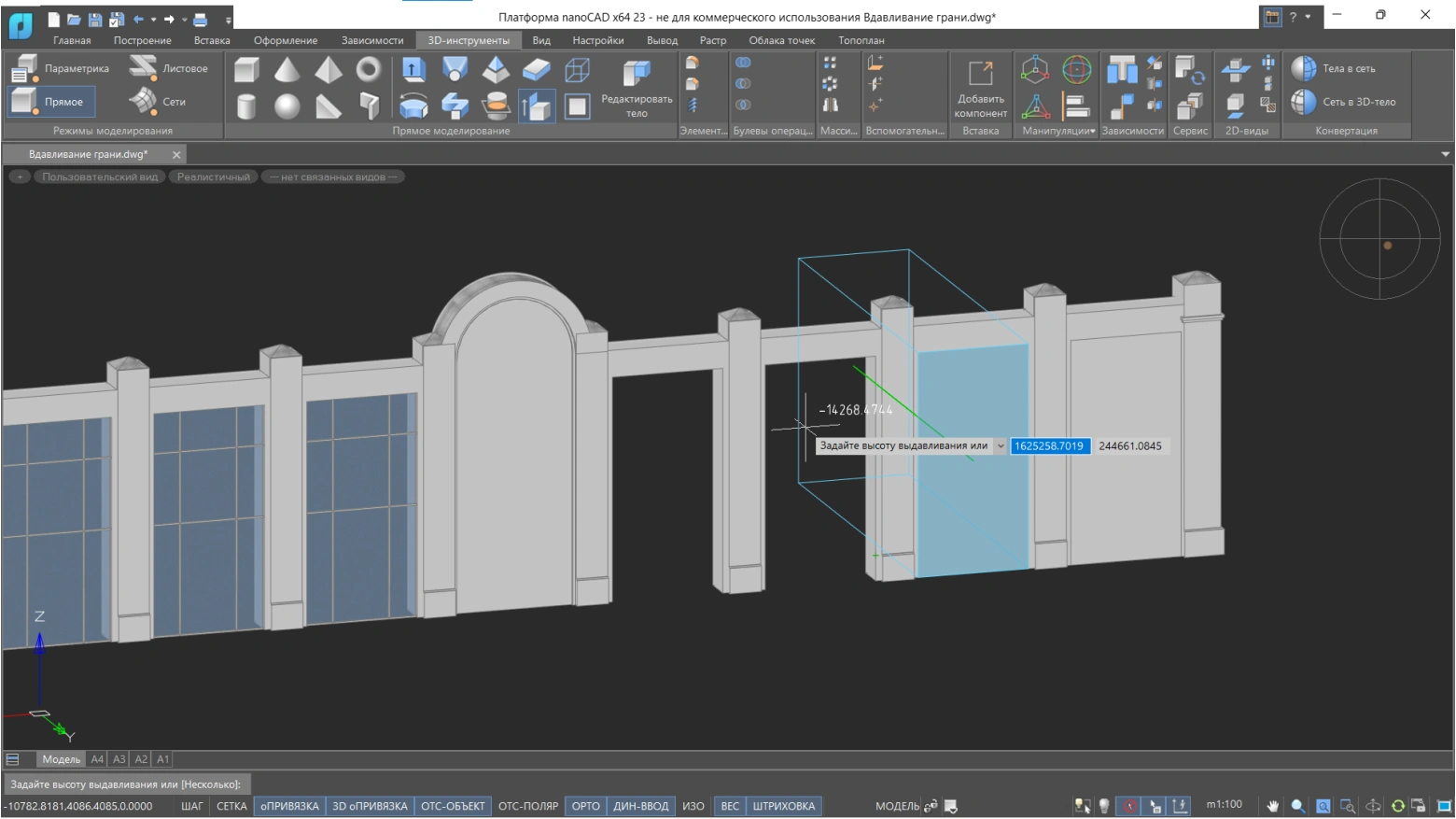The width and height of the screenshot is (1456, 819).
Task: Pick the Sphere primitive tool
Action: (287, 106)
